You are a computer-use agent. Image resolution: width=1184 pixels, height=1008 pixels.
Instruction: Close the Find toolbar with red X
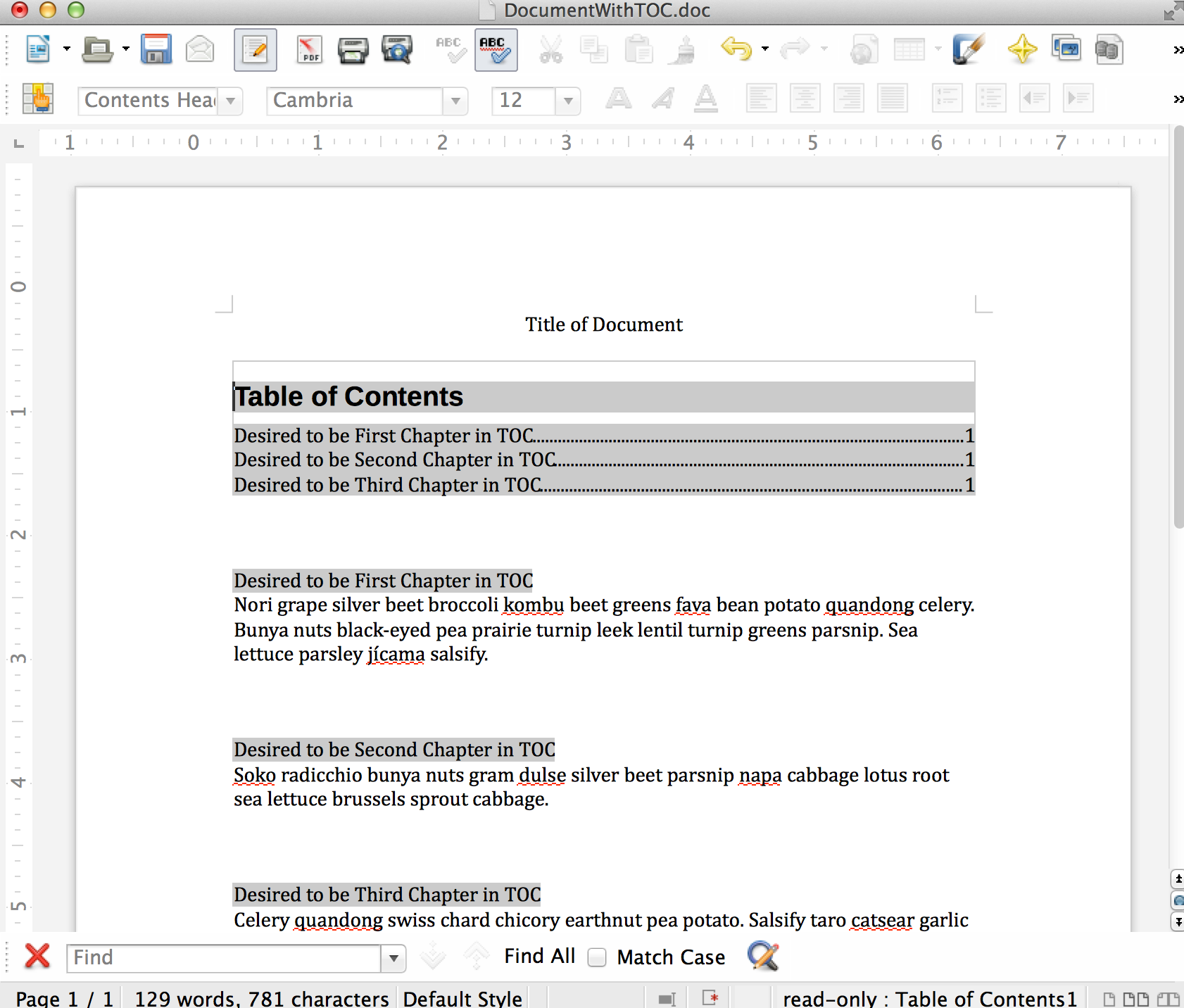(37, 957)
